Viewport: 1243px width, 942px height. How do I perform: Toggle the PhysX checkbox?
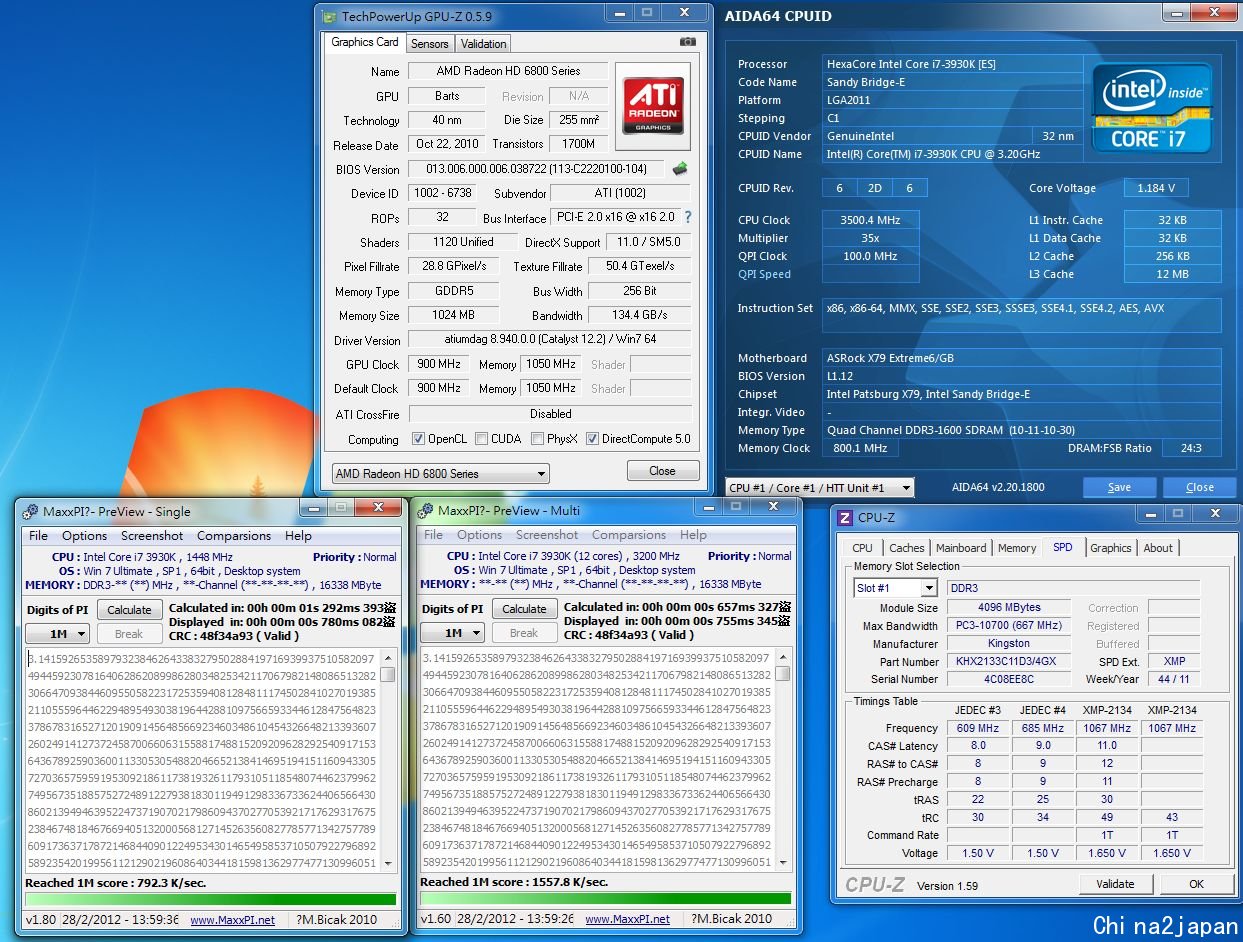tap(538, 439)
